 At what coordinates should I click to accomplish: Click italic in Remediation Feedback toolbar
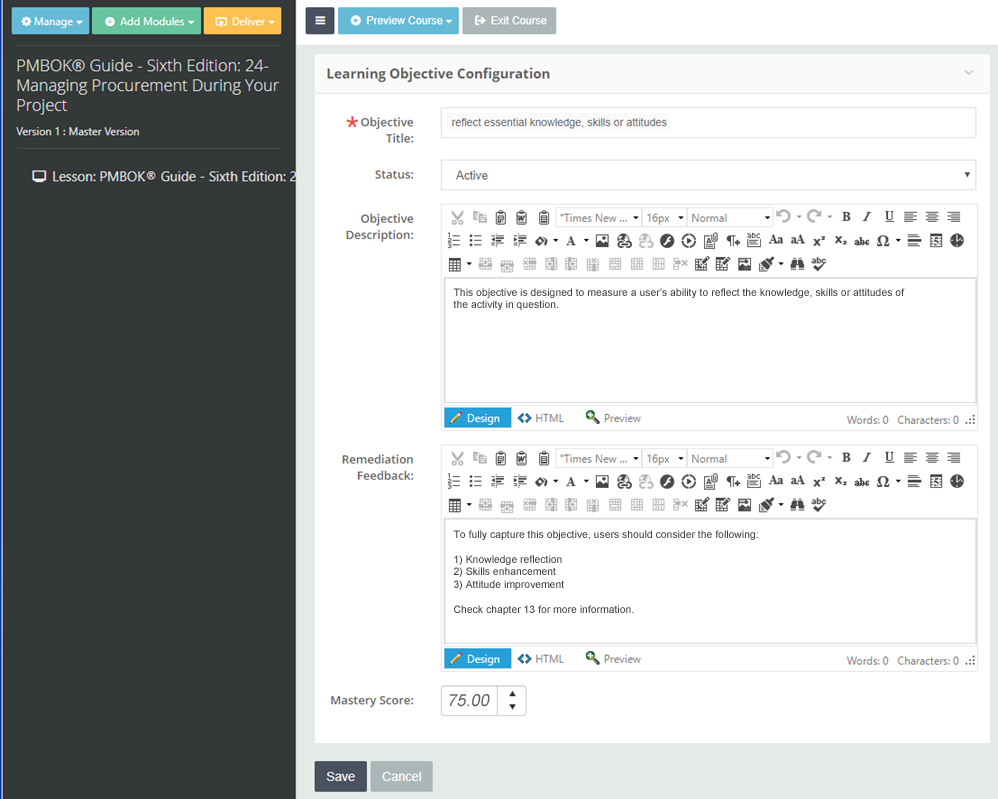point(867,458)
